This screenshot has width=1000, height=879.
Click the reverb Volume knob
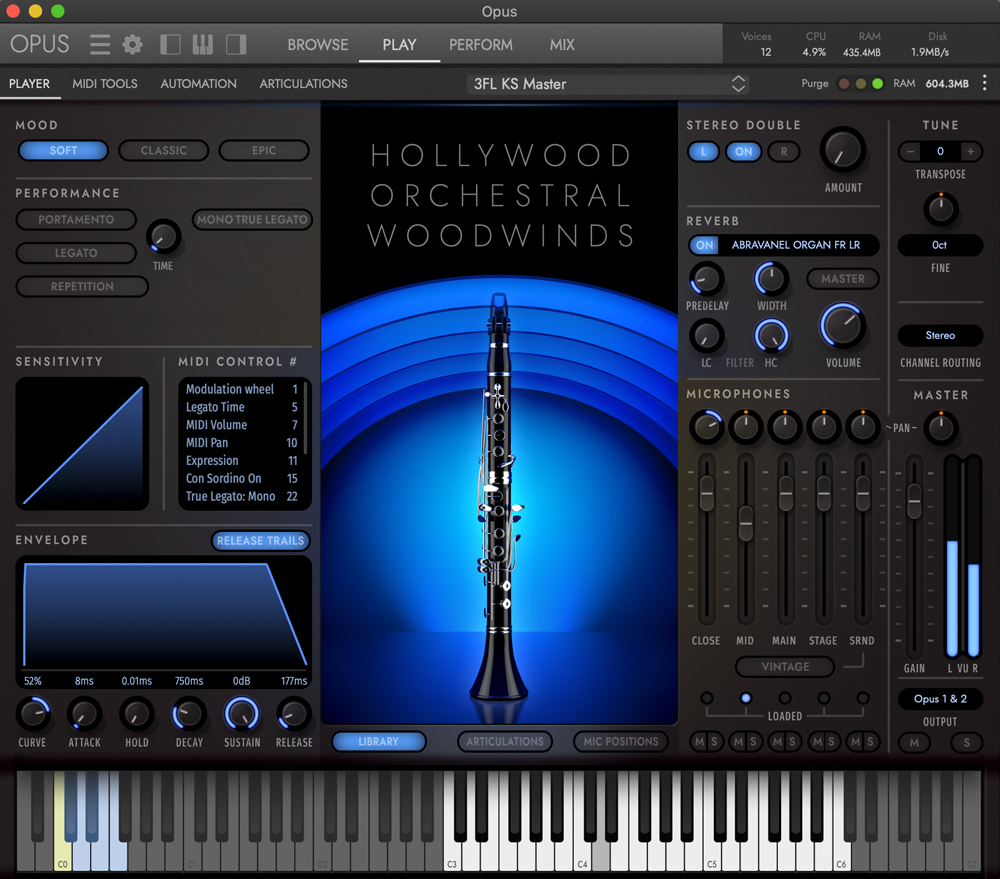pos(842,326)
